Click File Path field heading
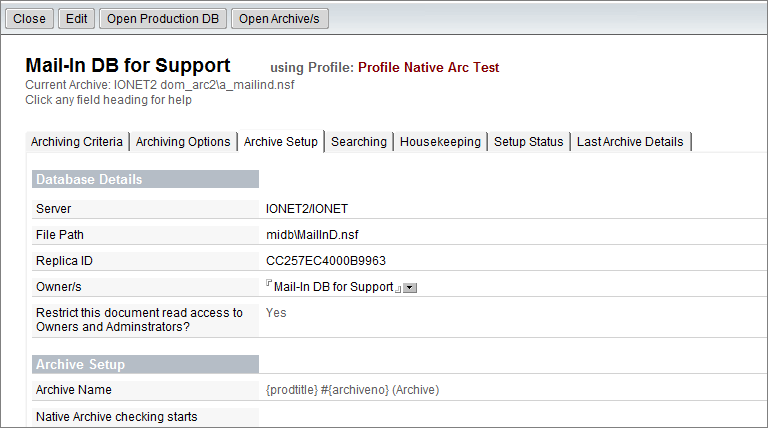The height and width of the screenshot is (428, 768). (60, 235)
